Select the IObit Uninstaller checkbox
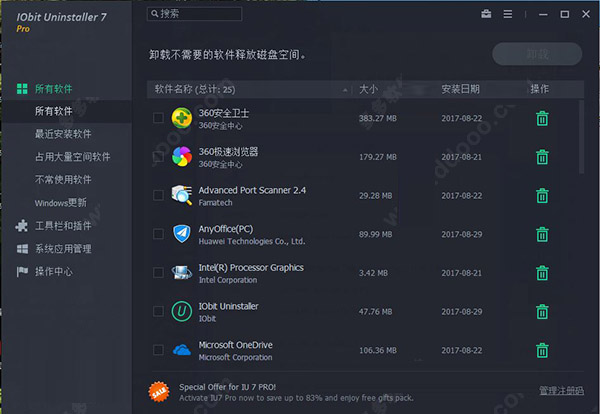The height and width of the screenshot is (414, 600). tap(158, 311)
